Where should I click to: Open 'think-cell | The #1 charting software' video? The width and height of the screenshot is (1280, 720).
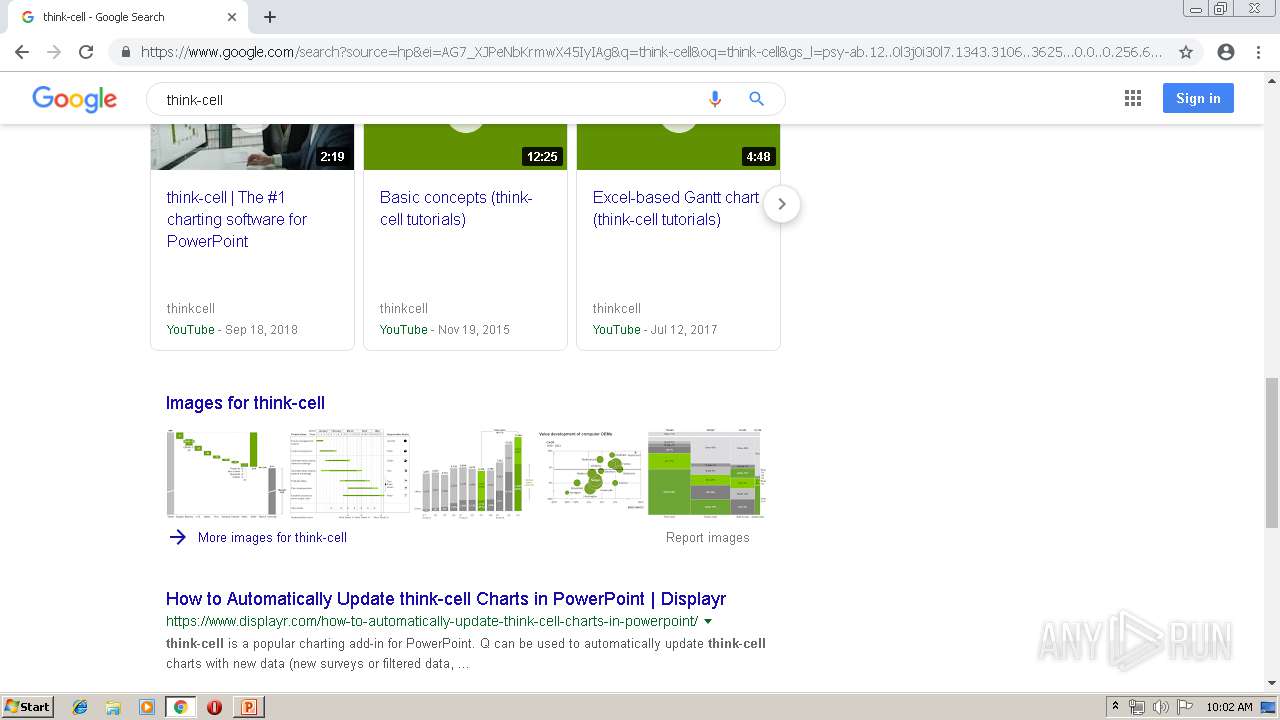(x=238, y=219)
